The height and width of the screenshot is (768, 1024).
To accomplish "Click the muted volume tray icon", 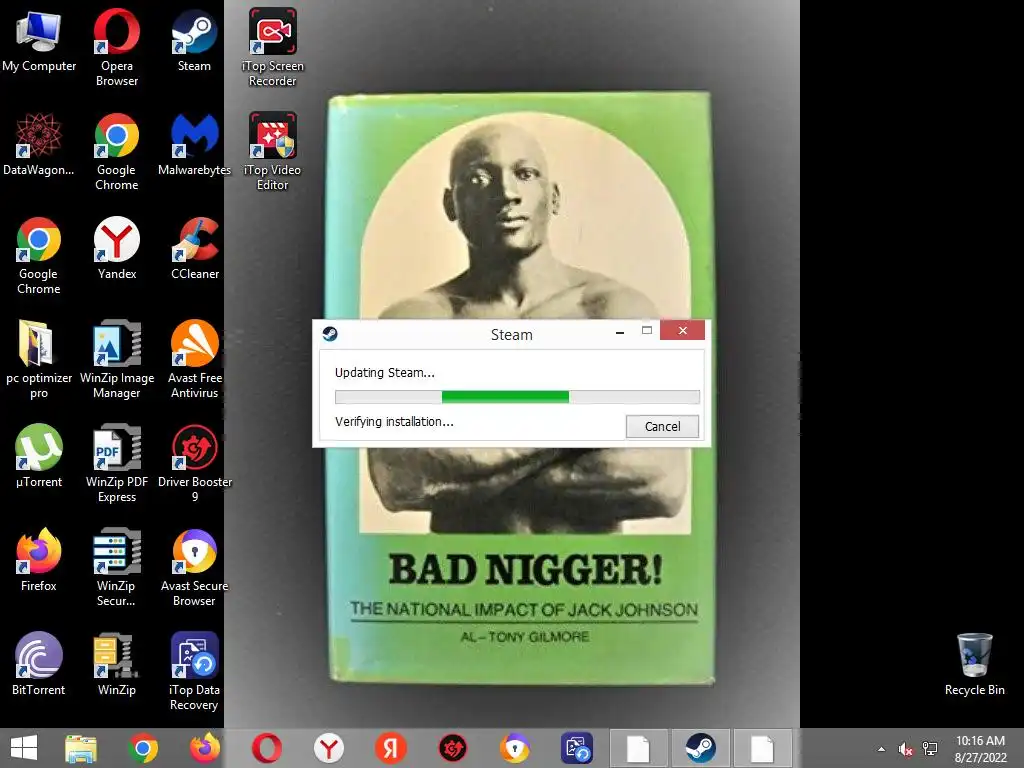I will [905, 749].
